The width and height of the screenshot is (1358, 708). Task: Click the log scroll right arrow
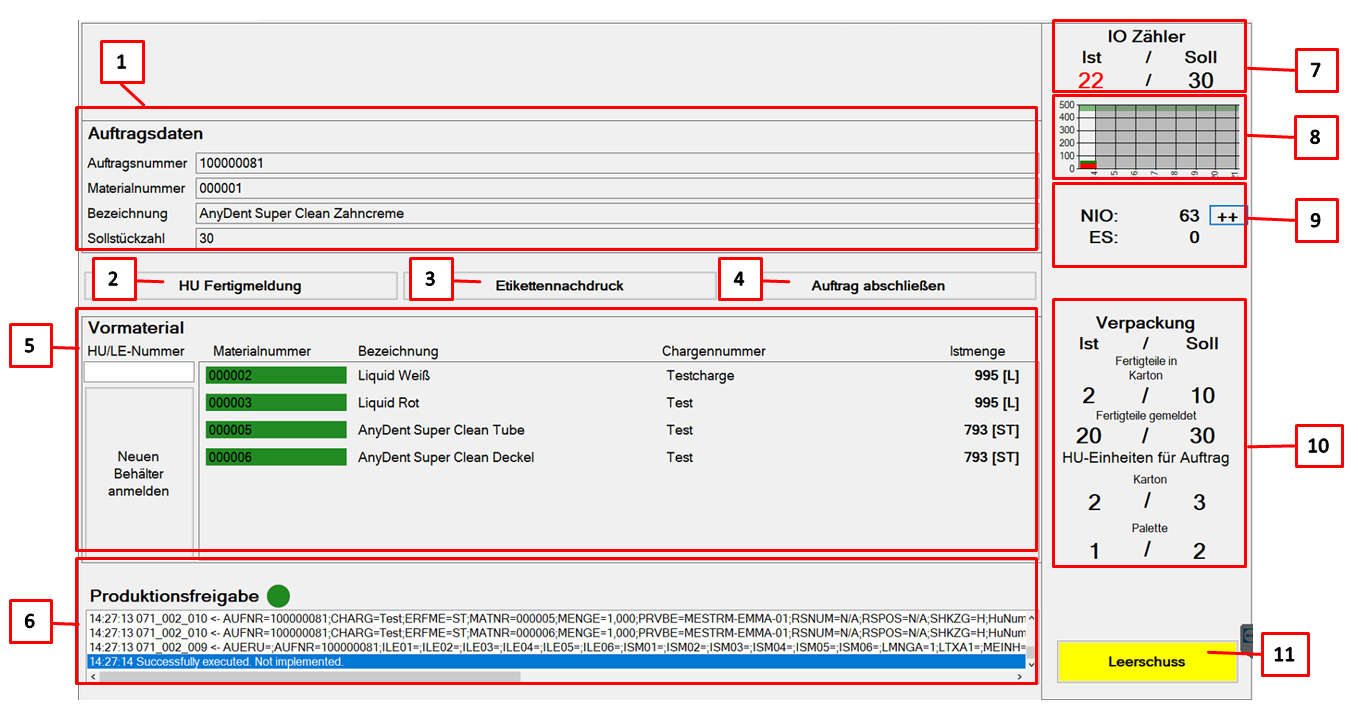click(1019, 677)
